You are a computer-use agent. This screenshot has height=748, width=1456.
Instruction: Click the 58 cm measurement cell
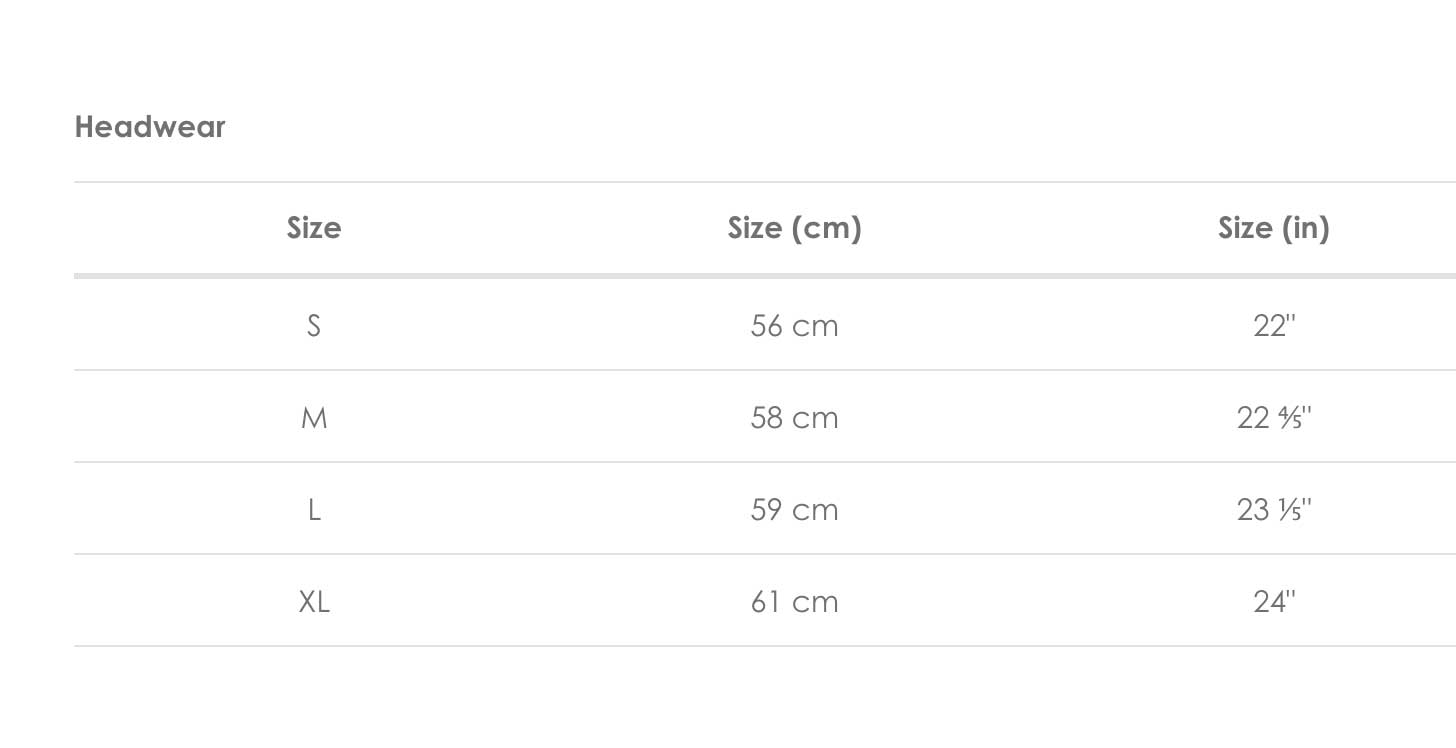tap(794, 418)
